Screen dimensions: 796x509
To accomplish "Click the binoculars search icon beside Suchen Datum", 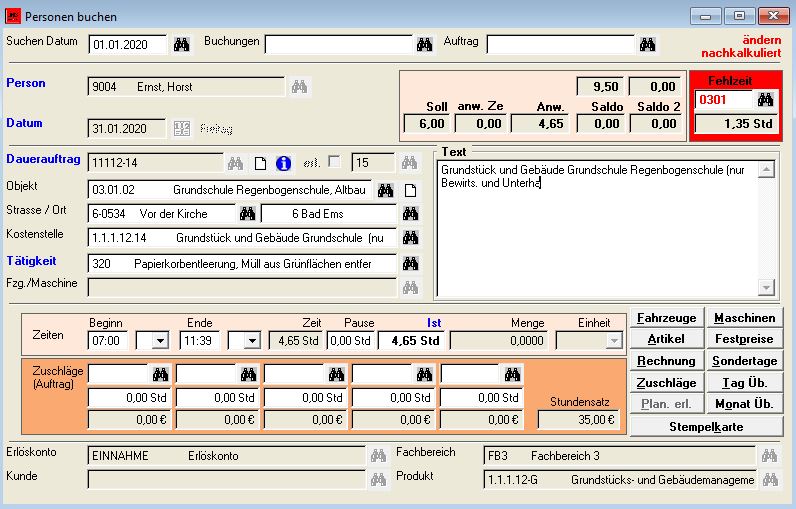I will click(182, 44).
